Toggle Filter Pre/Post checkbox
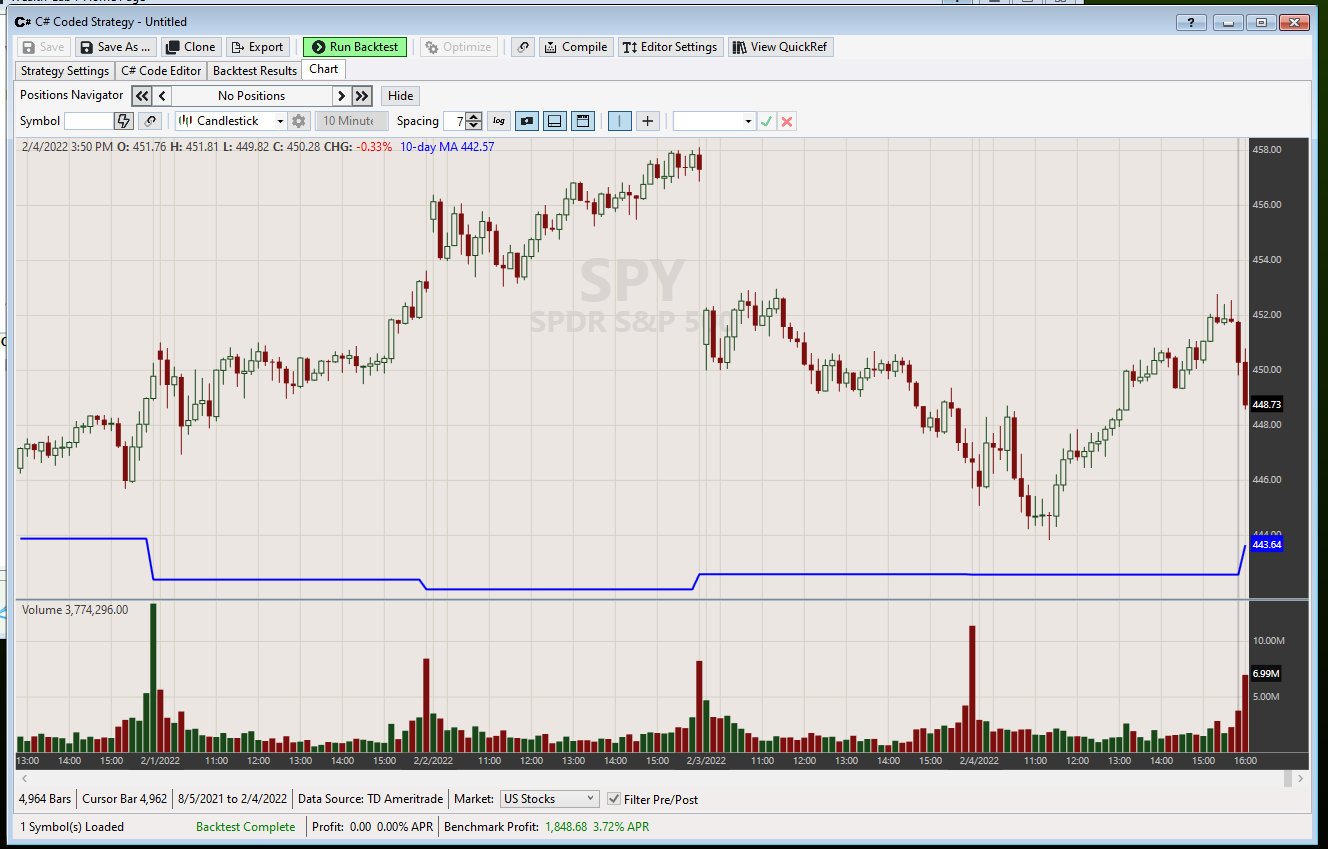The image size is (1328, 849). (614, 799)
